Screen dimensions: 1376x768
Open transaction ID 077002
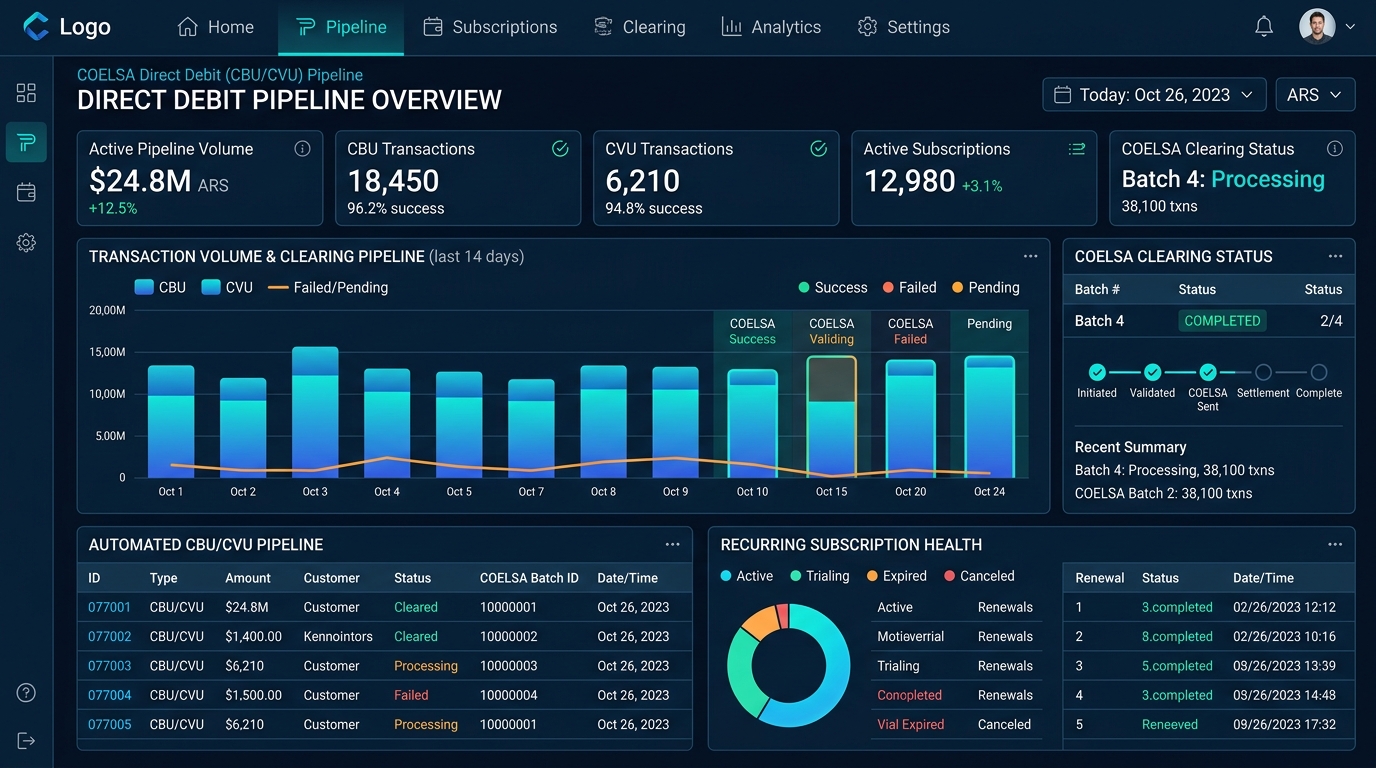point(109,636)
